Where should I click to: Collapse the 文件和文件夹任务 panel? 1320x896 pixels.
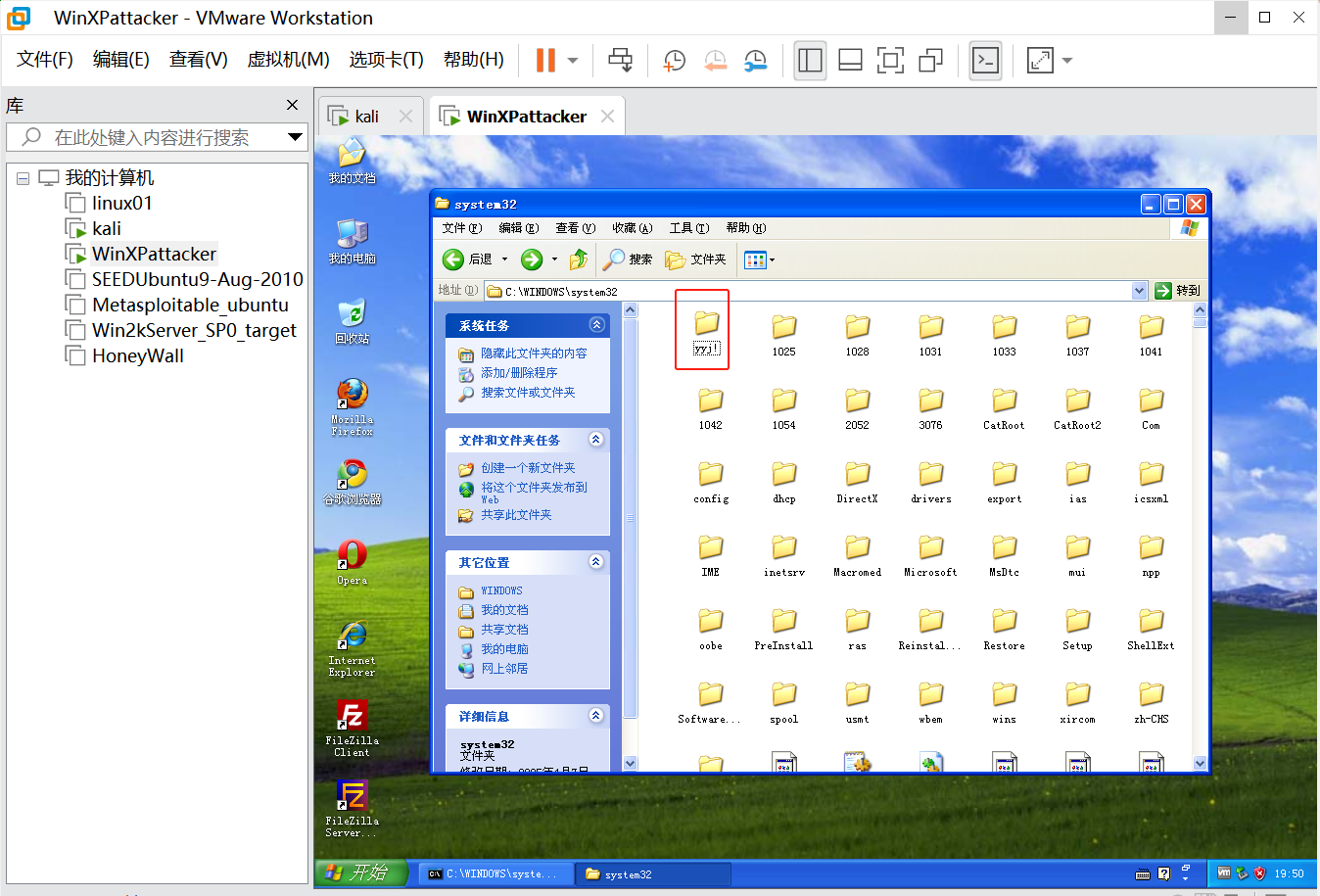[596, 440]
